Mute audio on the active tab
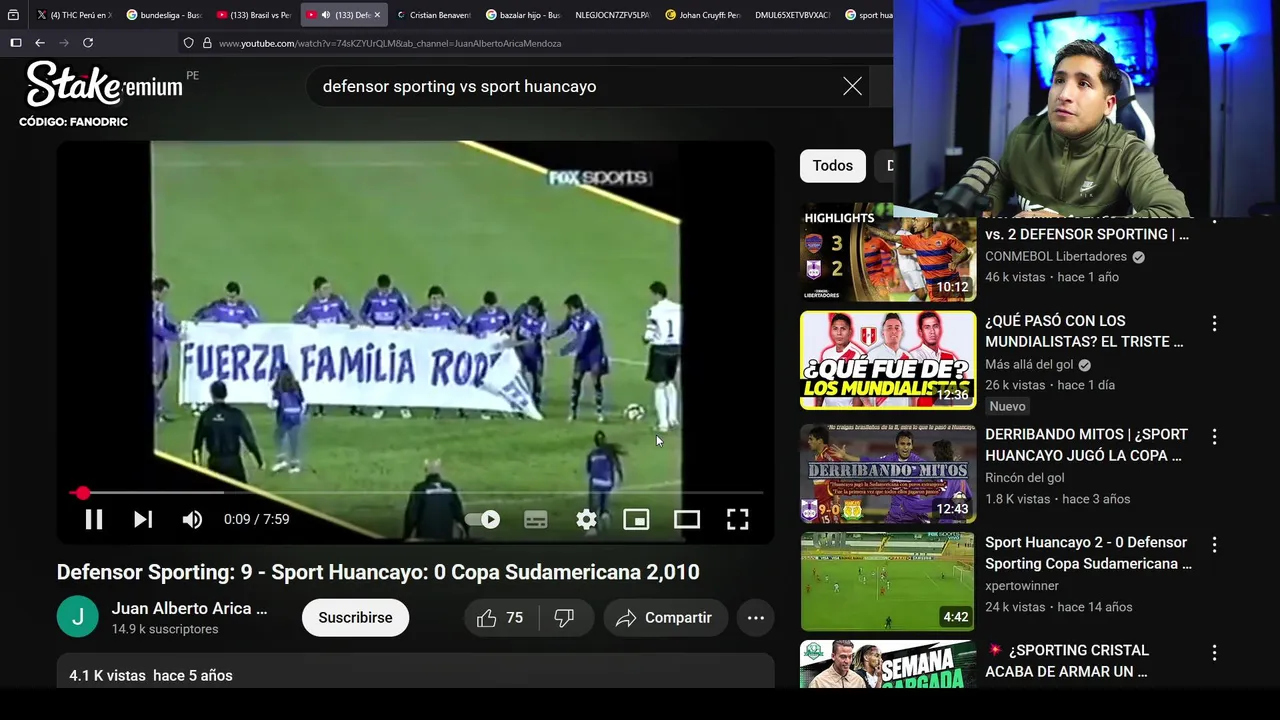This screenshot has height=720, width=1280. [325, 15]
